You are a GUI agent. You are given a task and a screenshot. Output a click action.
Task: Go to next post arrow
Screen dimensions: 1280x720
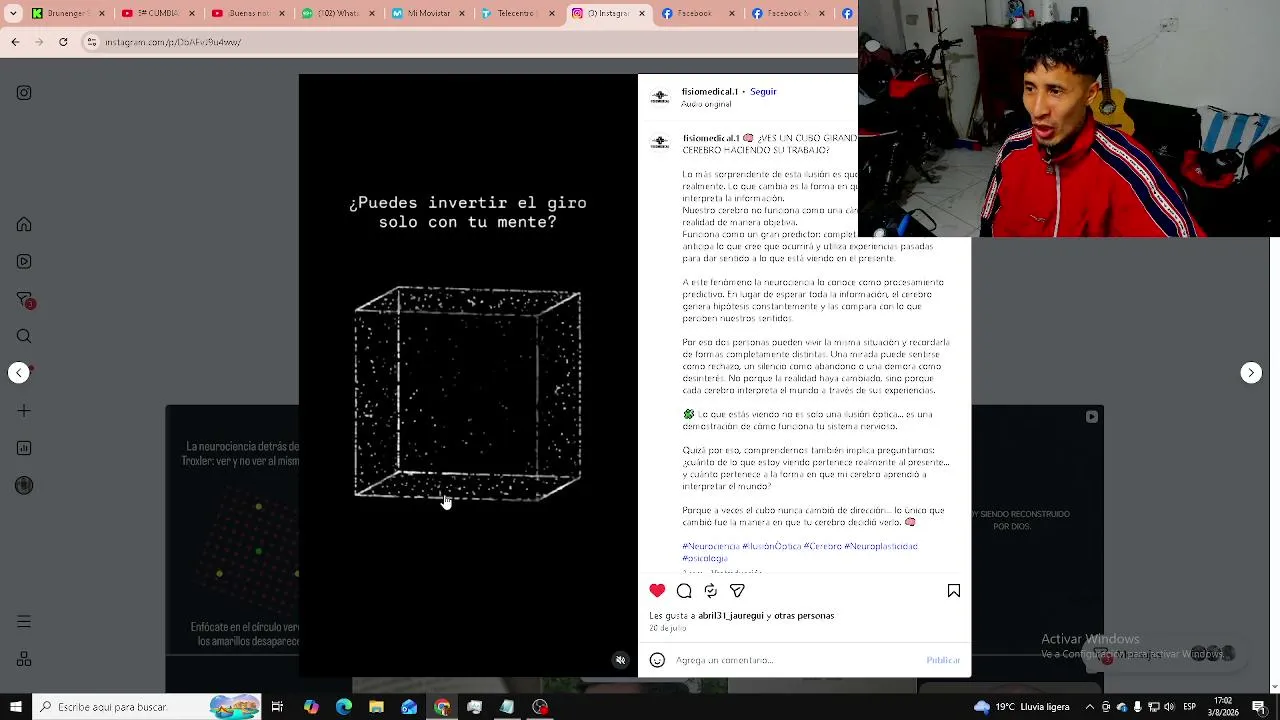pos(1251,373)
